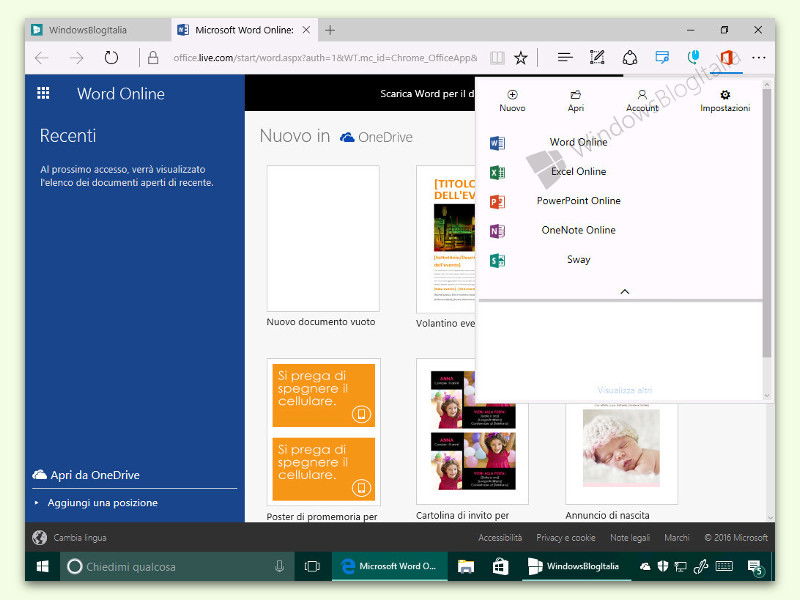Click the Excel icon in extension list
Image resolution: width=800 pixels, height=600 pixels.
[x=497, y=172]
